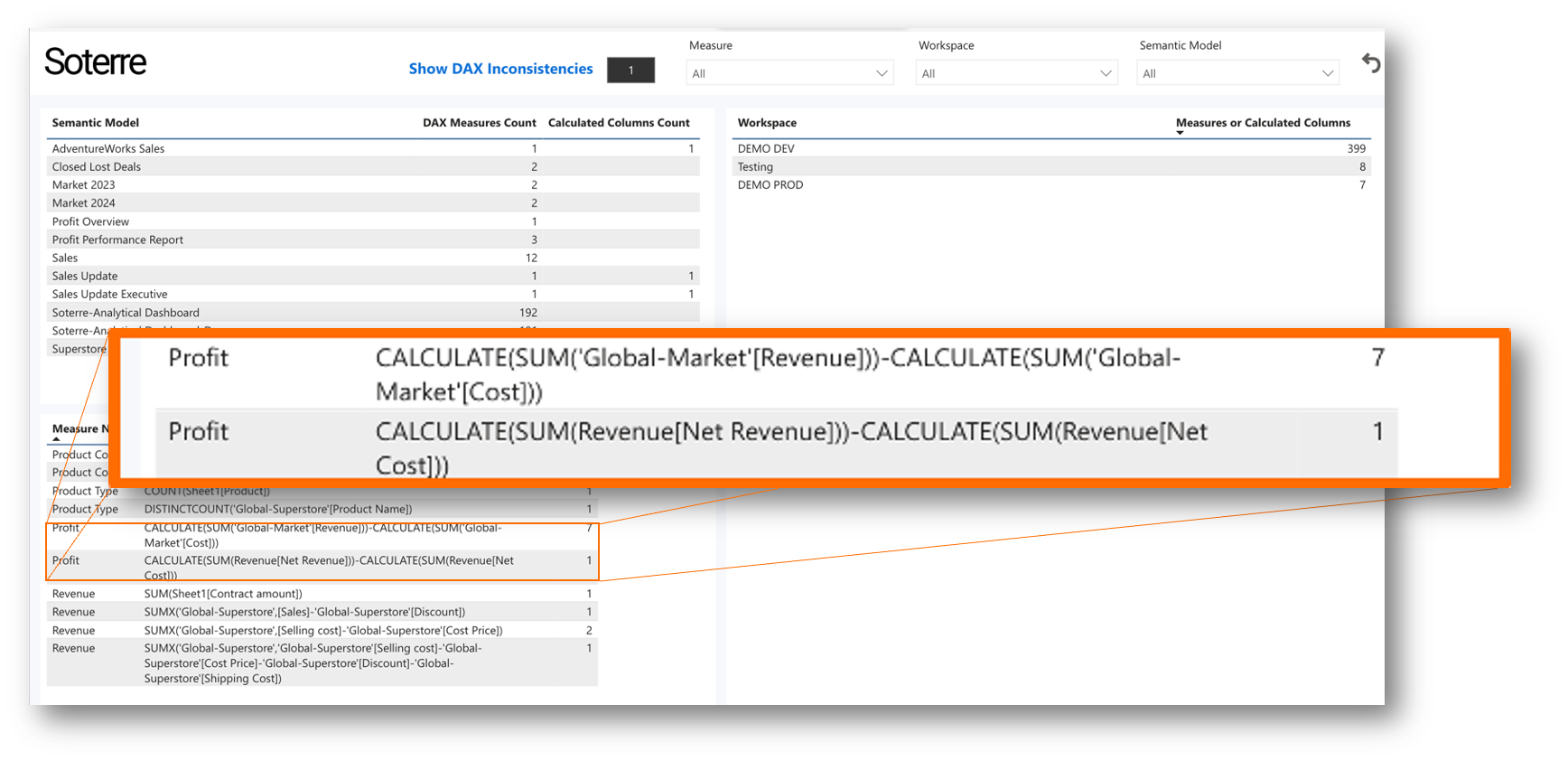Click the sort arrow under Measure Name header

(56, 439)
